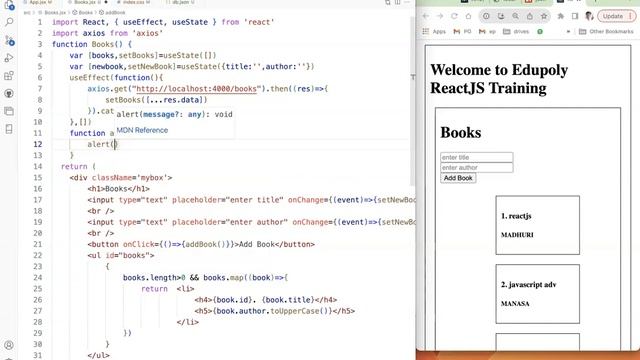640x360 pixels.
Task: Click 'useState' in the import line
Action: tap(190, 22)
